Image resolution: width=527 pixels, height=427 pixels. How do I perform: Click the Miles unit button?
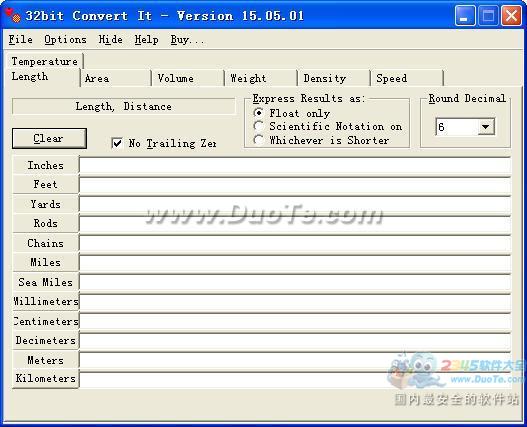(x=45, y=262)
